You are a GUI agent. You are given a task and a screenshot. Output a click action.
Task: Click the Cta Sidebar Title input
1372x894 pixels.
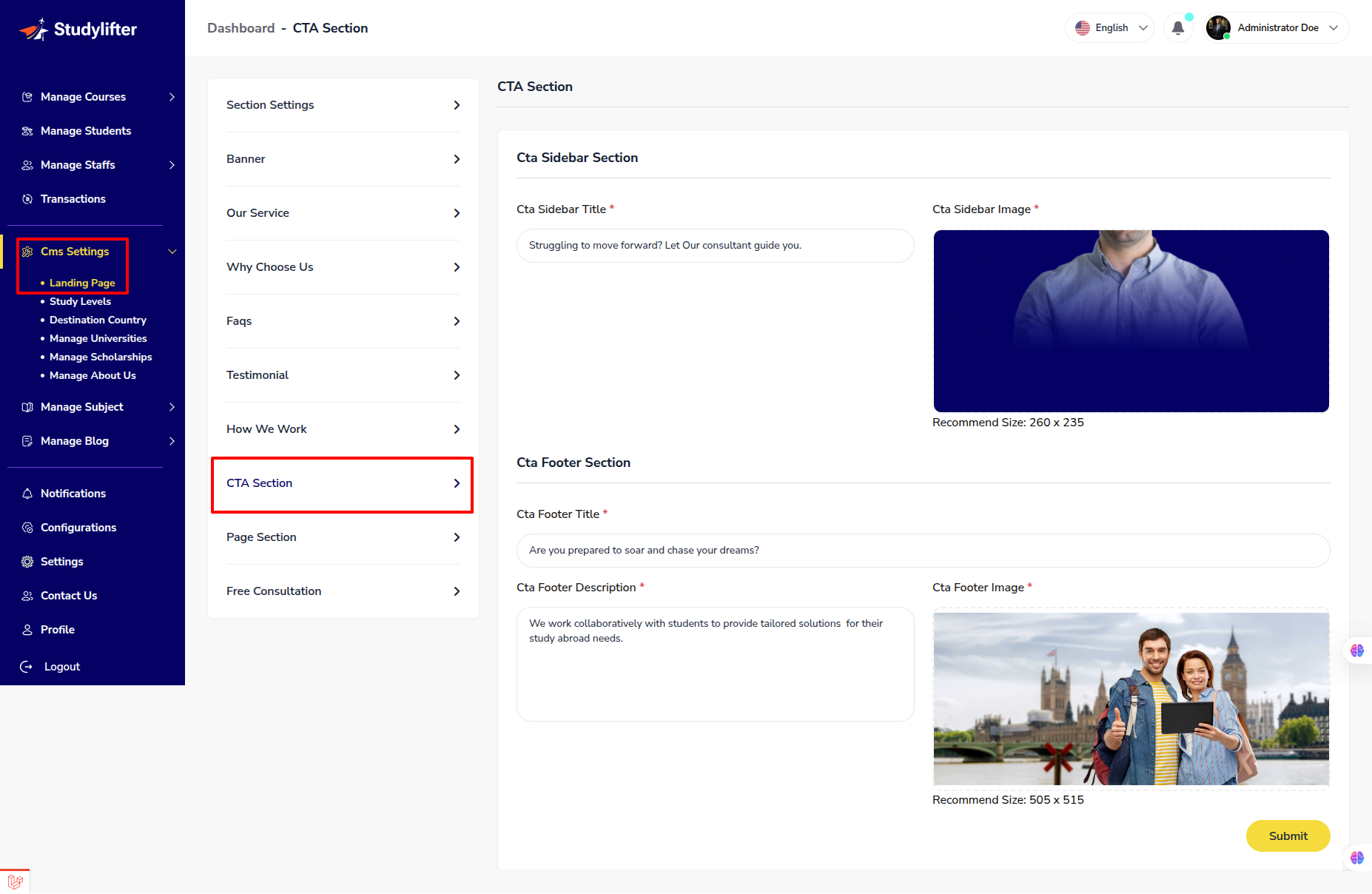pos(715,246)
